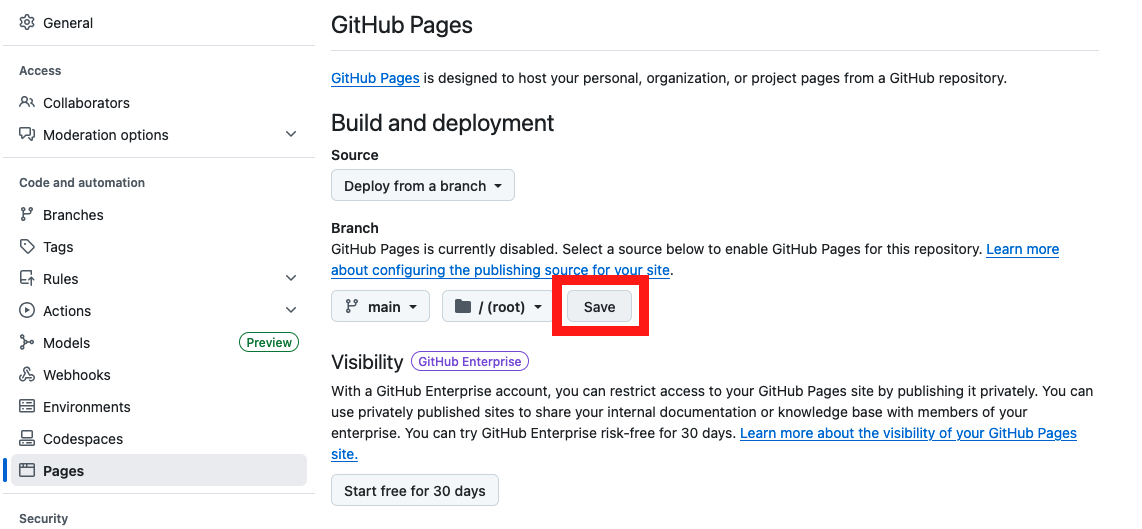Image resolution: width=1142 pixels, height=529 pixels.
Task: Open the main branch selector dropdown
Action: tap(380, 307)
